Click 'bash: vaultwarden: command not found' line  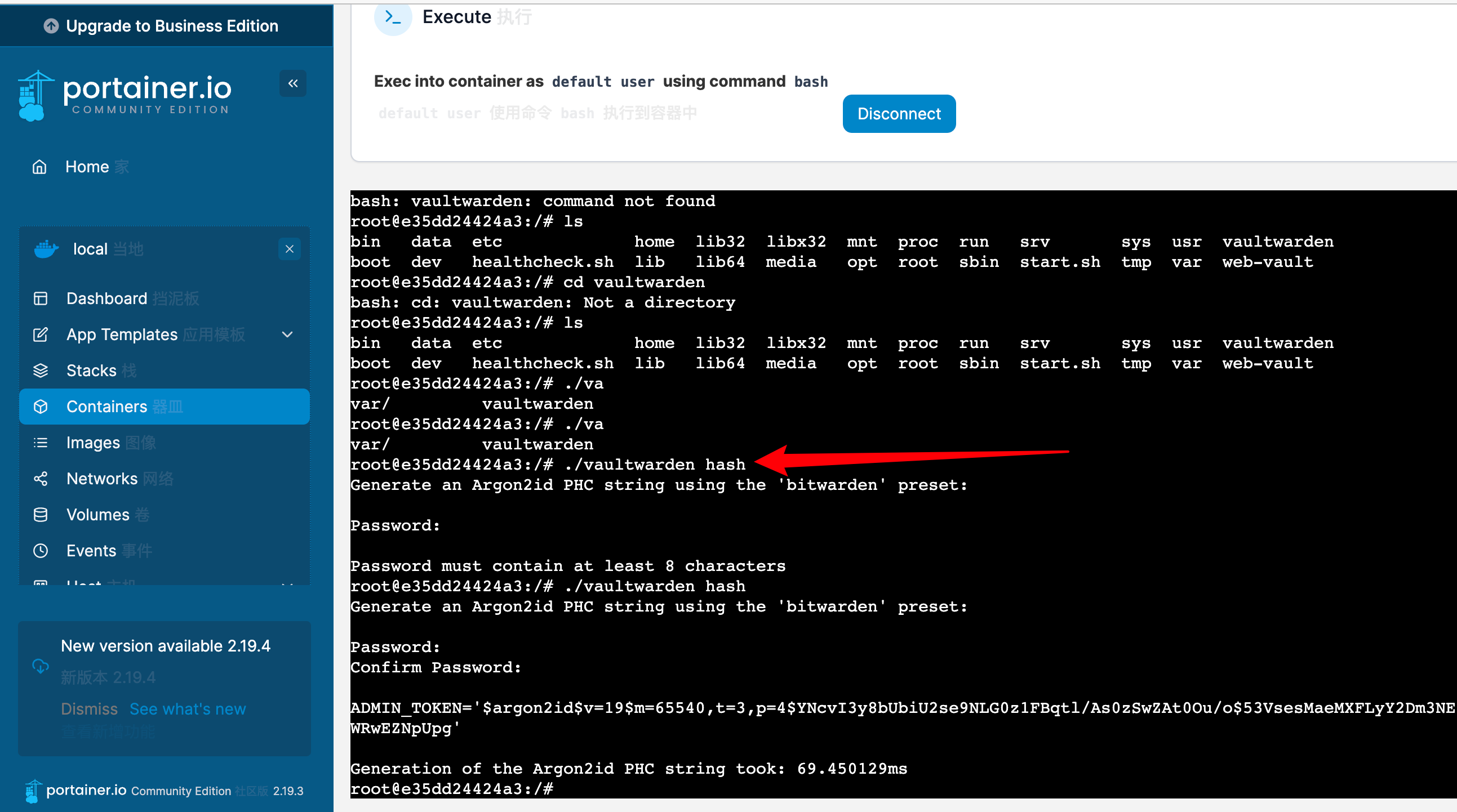(533, 200)
